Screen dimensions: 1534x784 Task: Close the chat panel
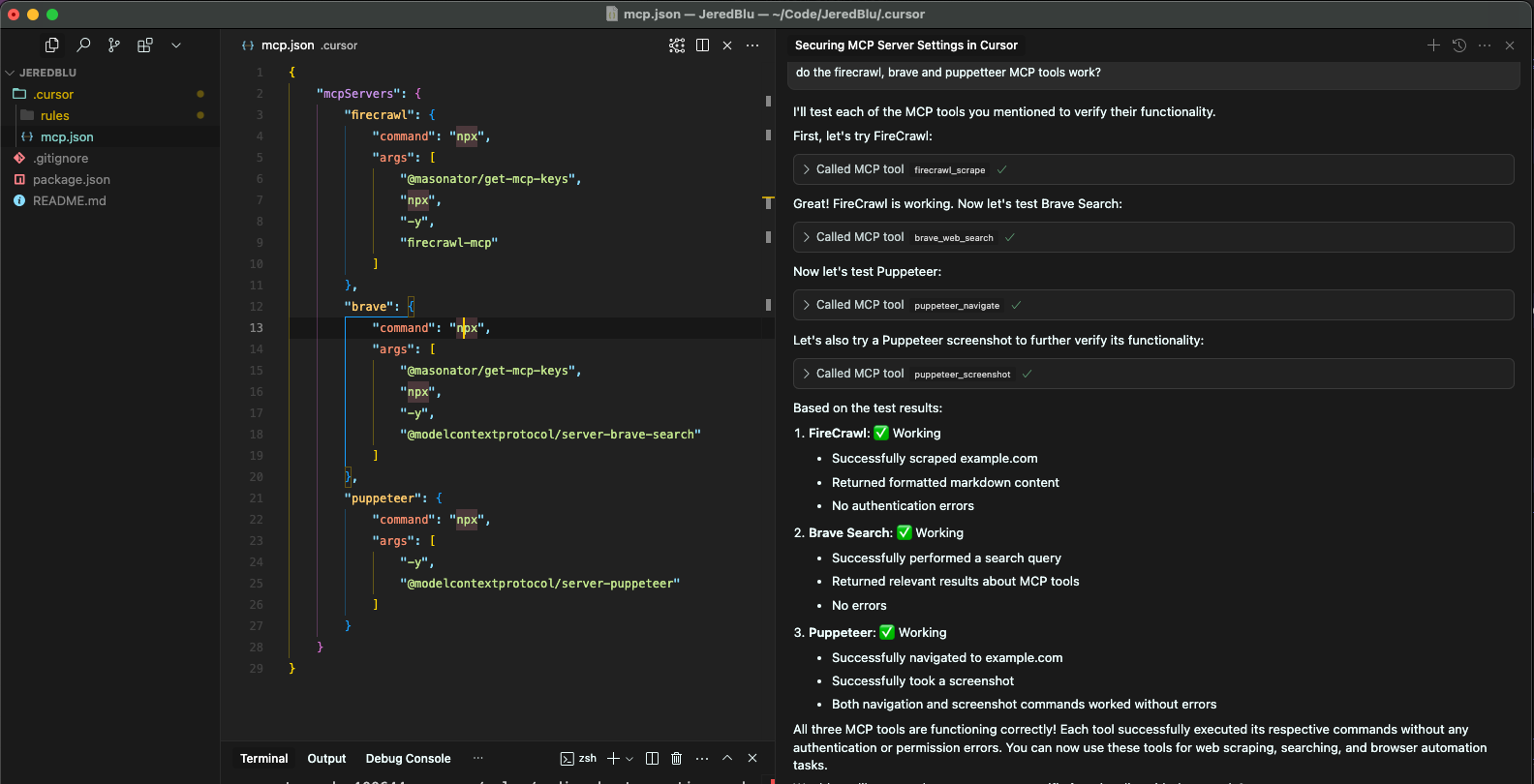coord(1510,45)
